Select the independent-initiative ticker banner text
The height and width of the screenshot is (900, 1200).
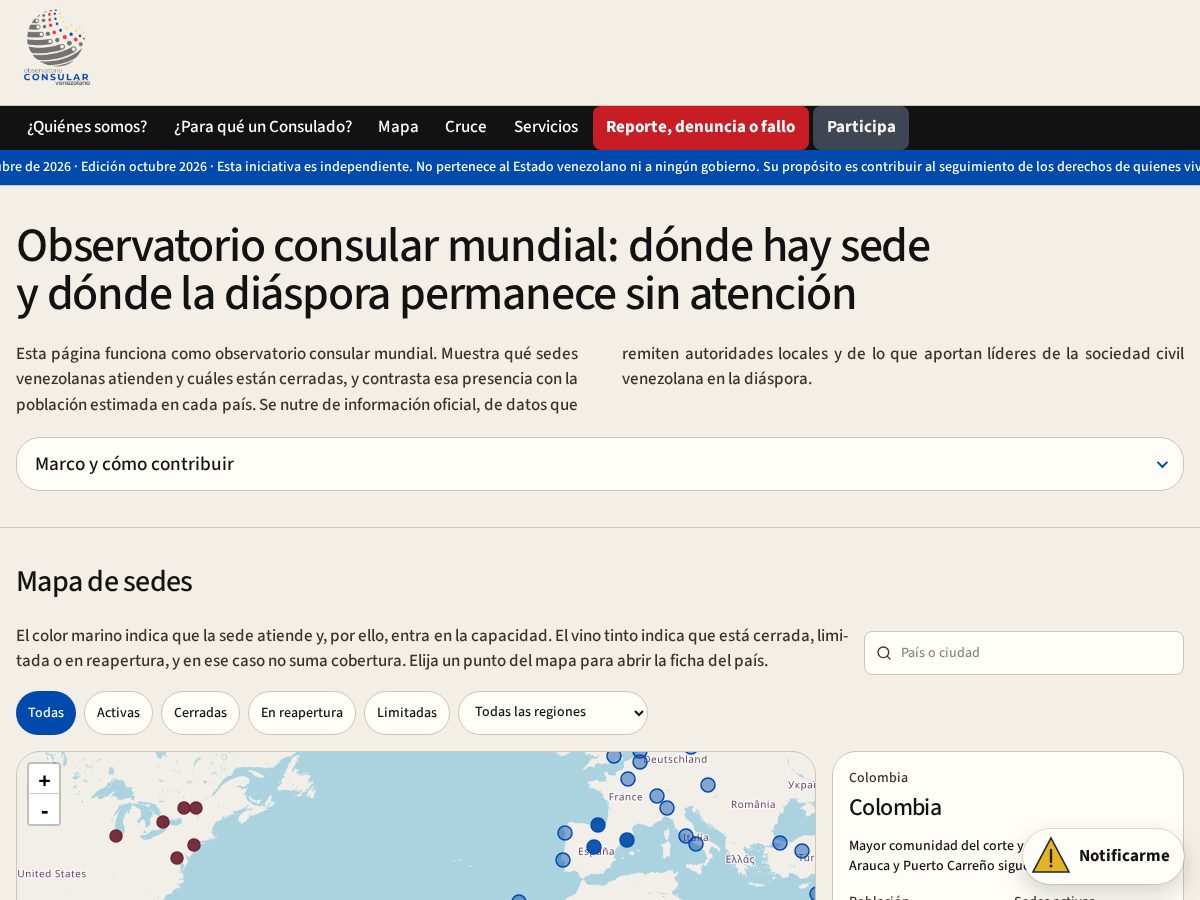pyautogui.click(x=600, y=167)
